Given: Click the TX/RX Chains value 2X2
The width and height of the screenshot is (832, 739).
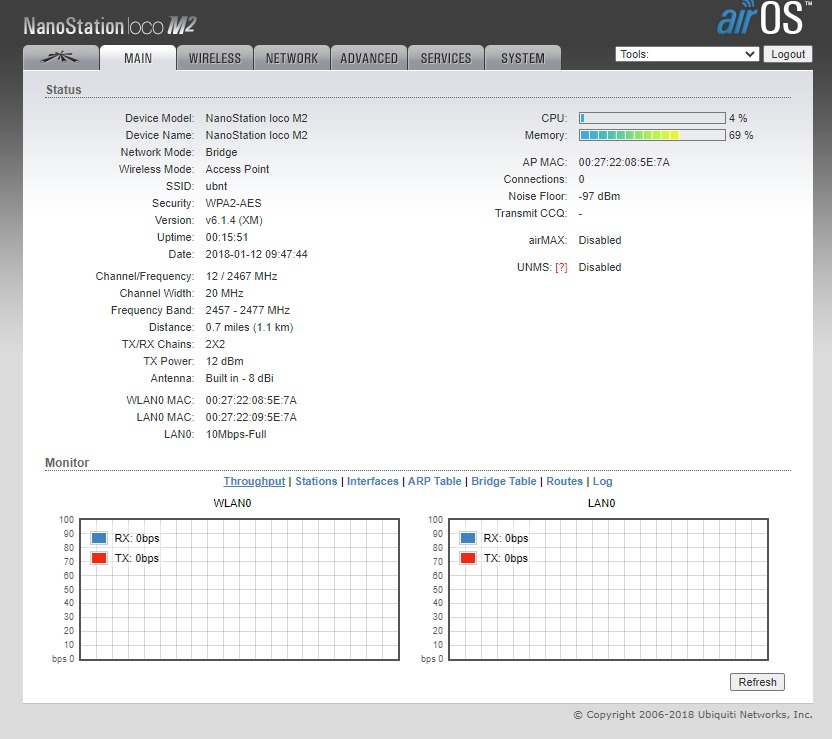Looking at the screenshot, I should [215, 344].
